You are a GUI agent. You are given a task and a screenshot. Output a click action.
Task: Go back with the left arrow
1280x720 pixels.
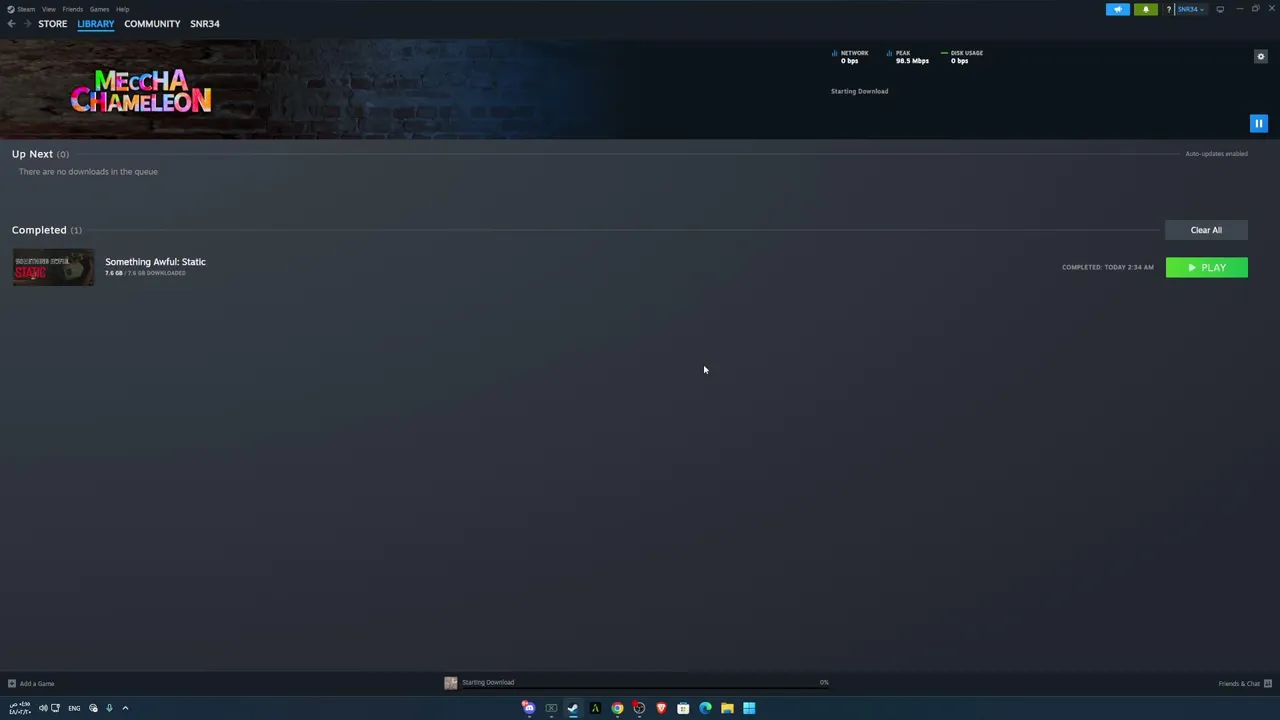[11, 24]
